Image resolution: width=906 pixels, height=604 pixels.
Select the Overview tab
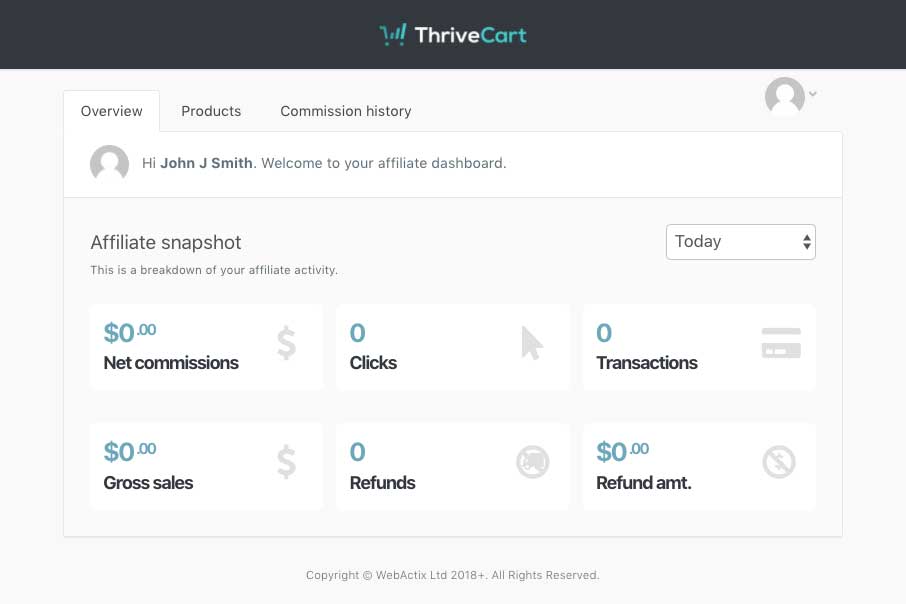(111, 111)
